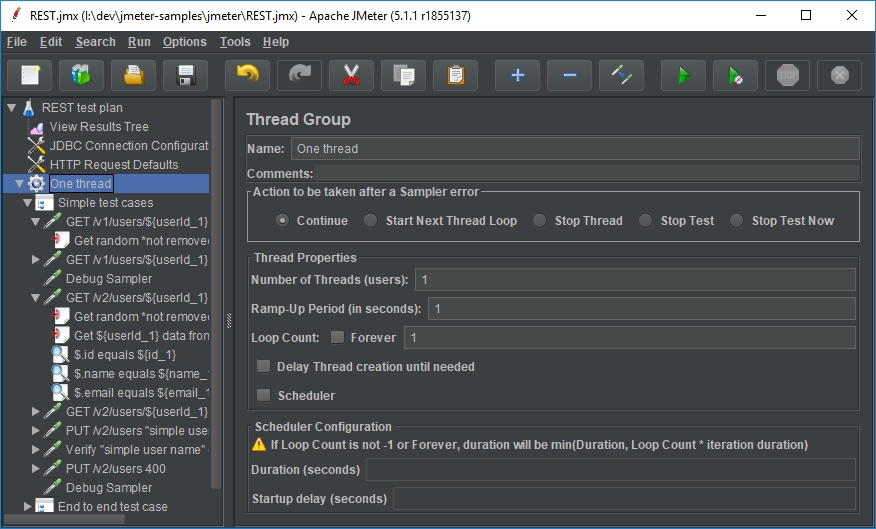
Task: Click the tree panel vertical scrollbar
Action: pos(216,294)
